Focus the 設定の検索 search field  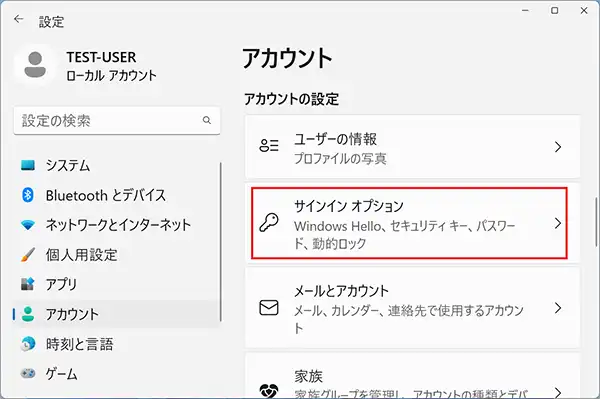coord(117,121)
